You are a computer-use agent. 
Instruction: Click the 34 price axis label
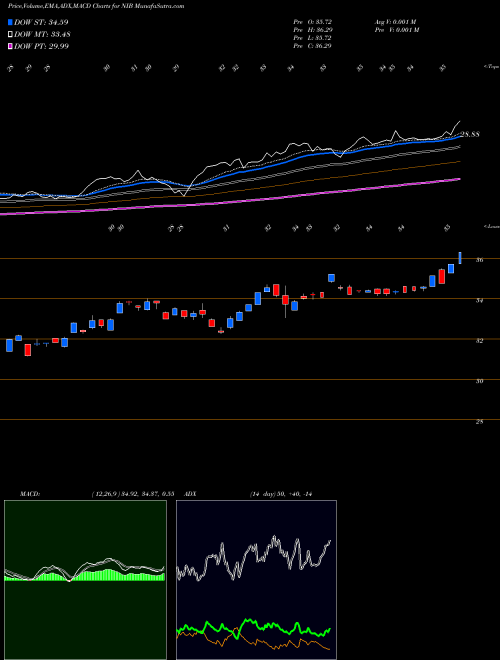tap(479, 300)
